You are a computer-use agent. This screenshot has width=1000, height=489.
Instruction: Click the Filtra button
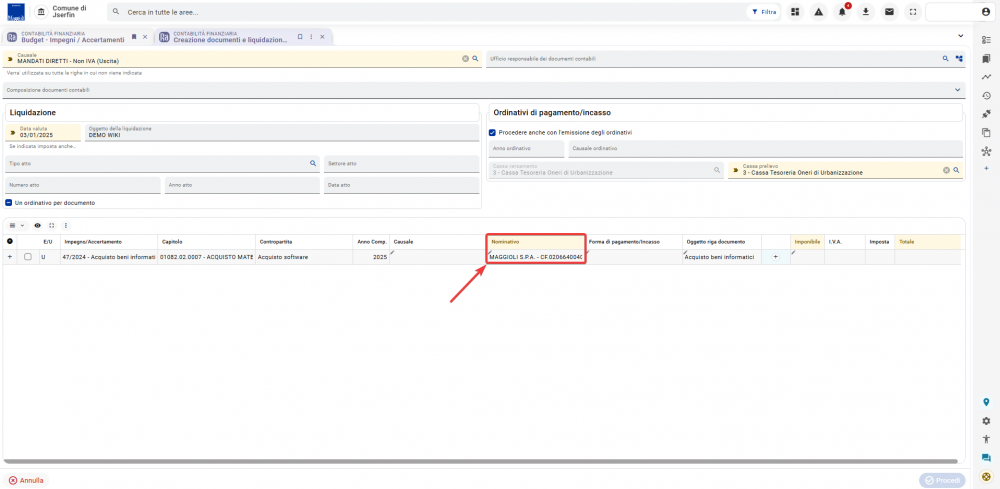tap(764, 12)
